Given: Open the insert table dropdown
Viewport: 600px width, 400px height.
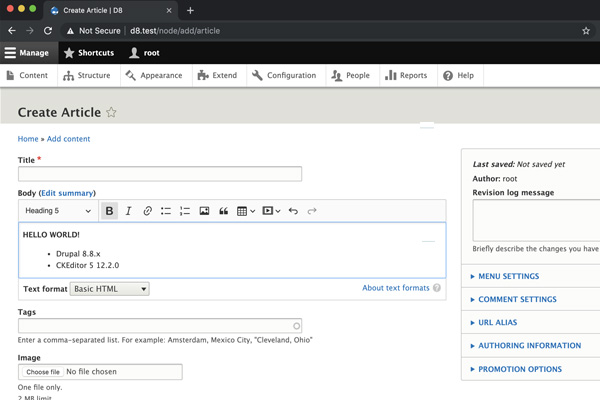Looking at the screenshot, I should (246, 211).
